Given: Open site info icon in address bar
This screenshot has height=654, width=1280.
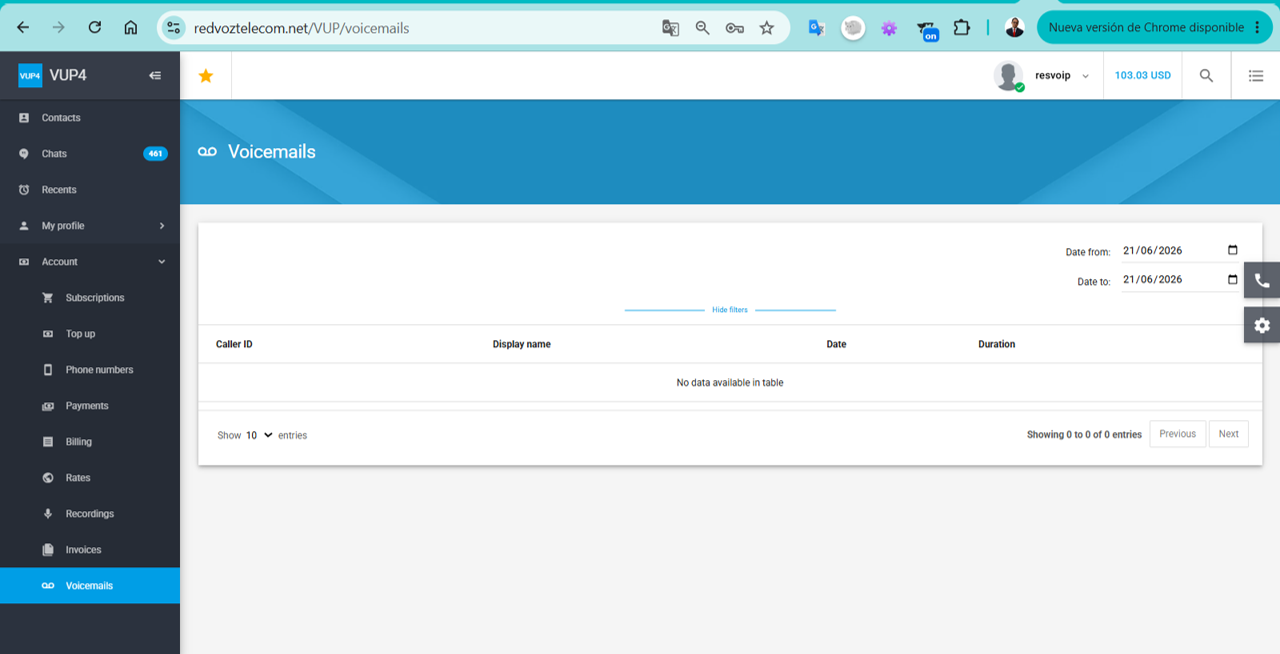Looking at the screenshot, I should click(x=174, y=28).
